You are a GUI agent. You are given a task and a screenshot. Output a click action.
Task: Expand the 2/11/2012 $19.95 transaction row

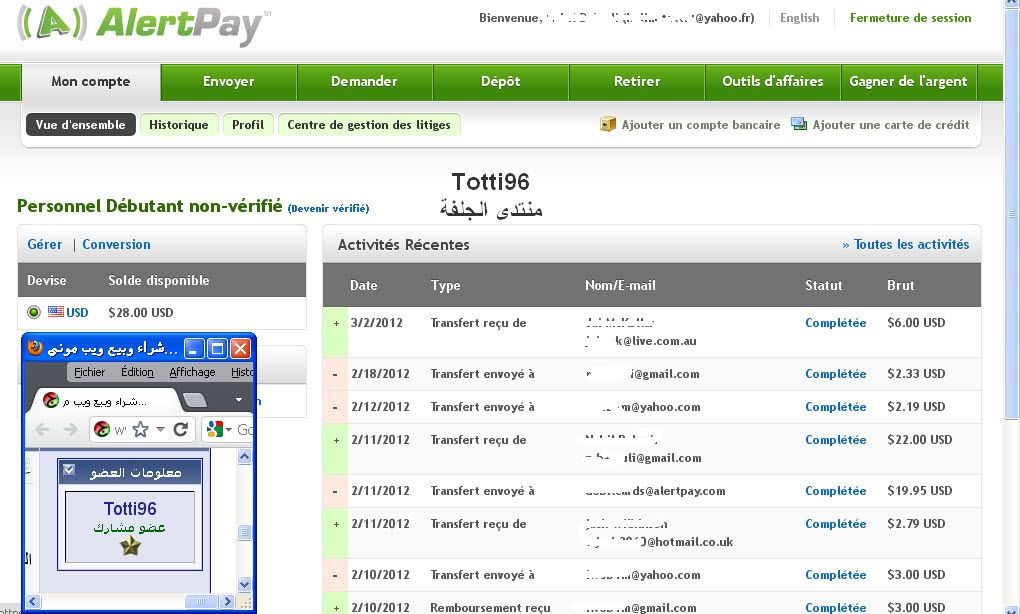(336, 491)
